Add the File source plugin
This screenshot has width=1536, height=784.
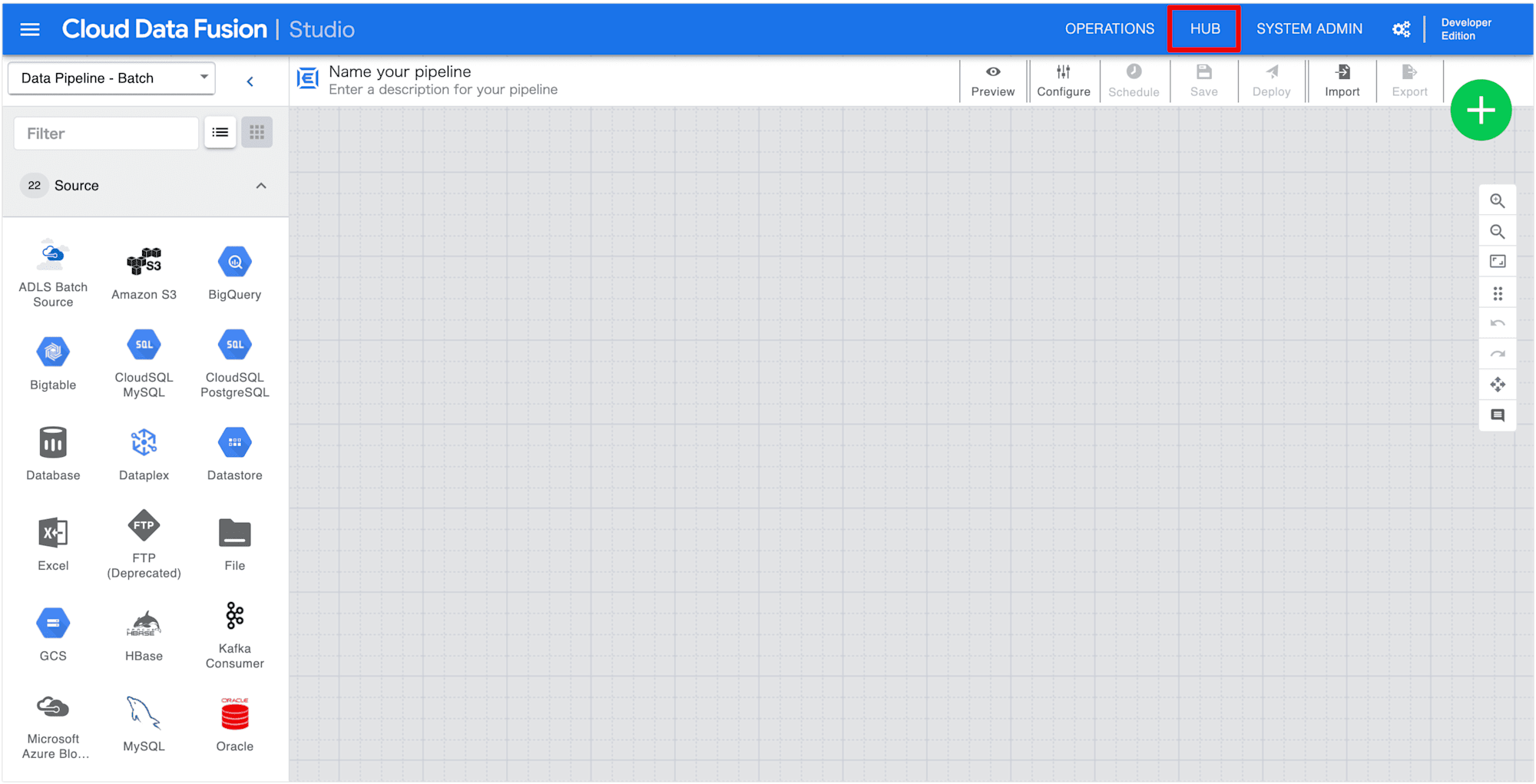click(235, 544)
